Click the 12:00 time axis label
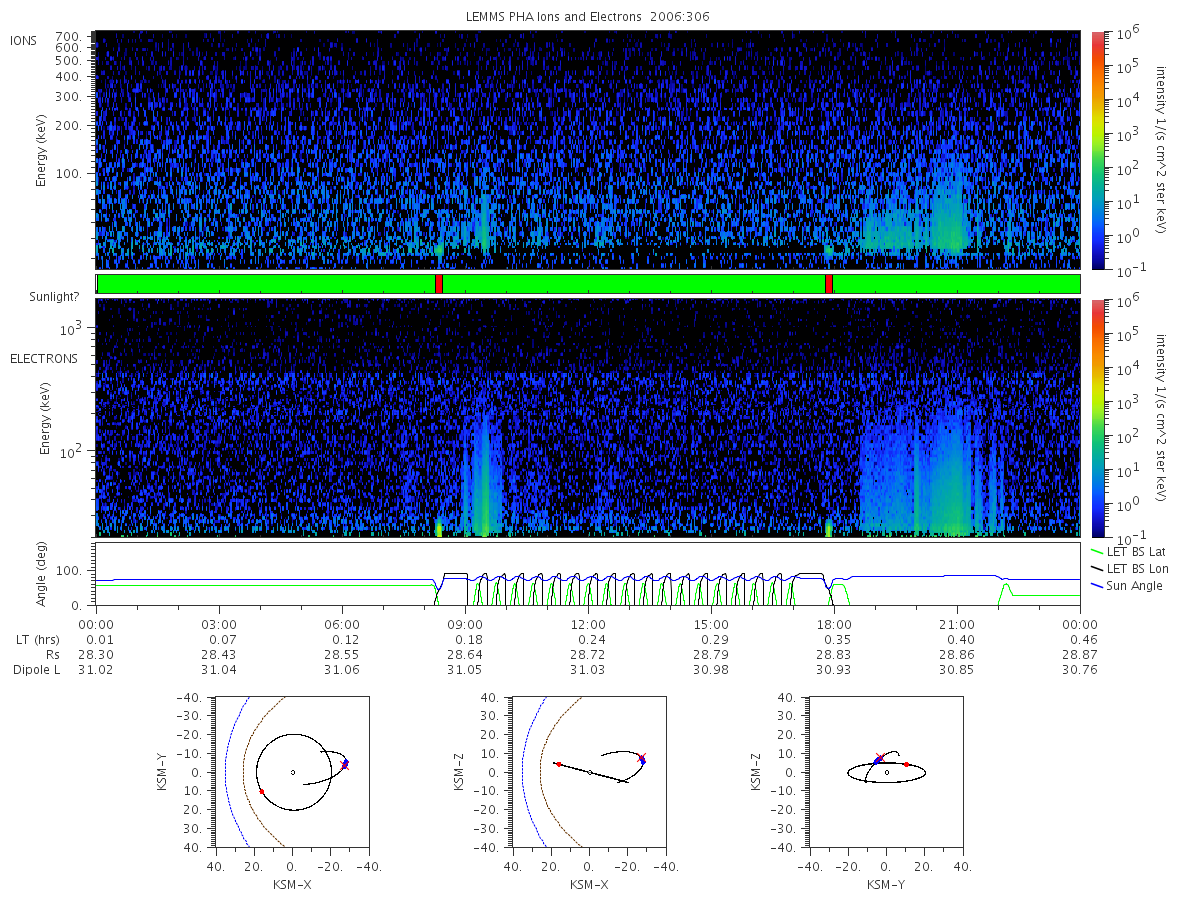The height and width of the screenshot is (900, 1200). (588, 623)
